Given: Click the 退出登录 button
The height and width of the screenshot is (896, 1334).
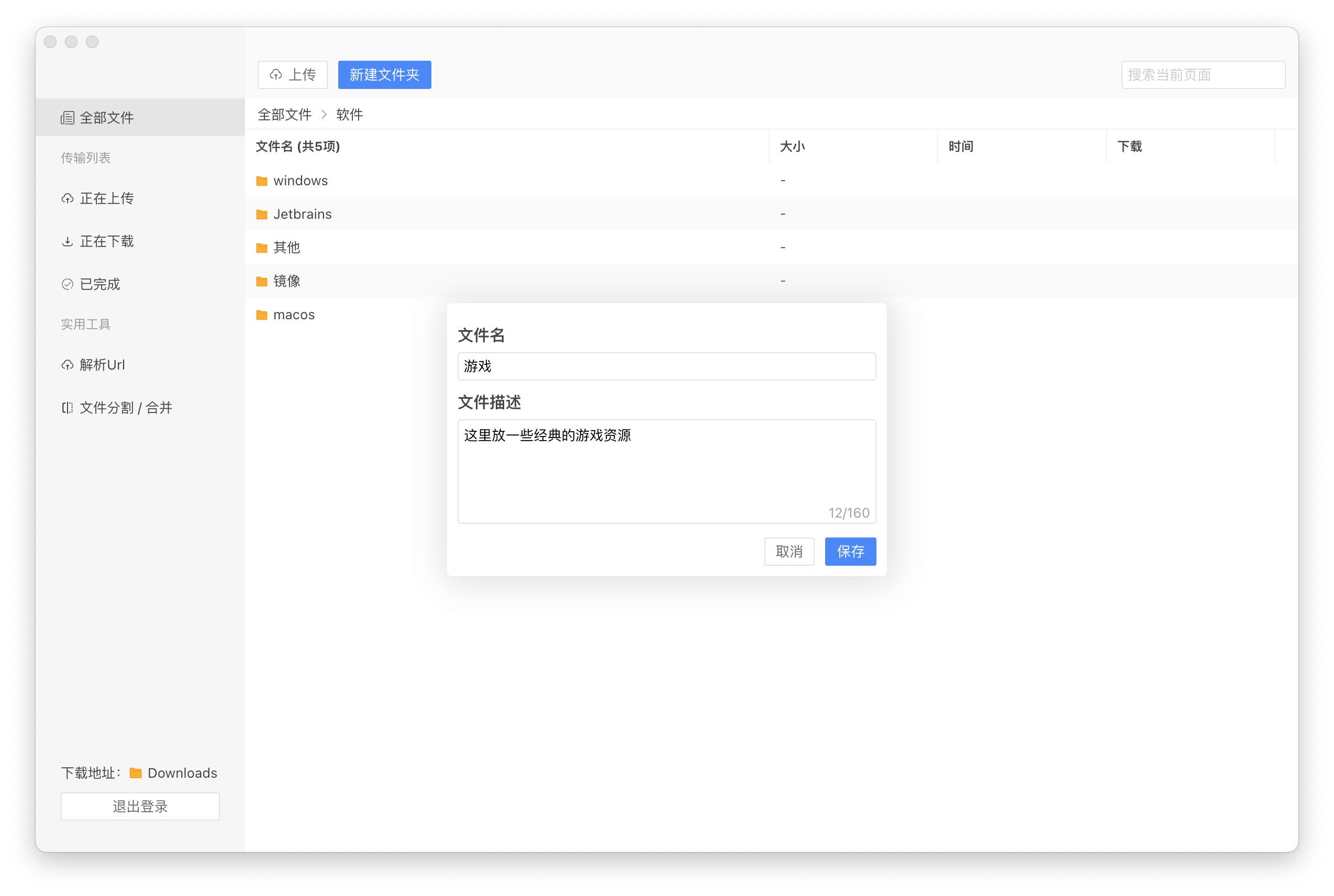Looking at the screenshot, I should point(140,805).
